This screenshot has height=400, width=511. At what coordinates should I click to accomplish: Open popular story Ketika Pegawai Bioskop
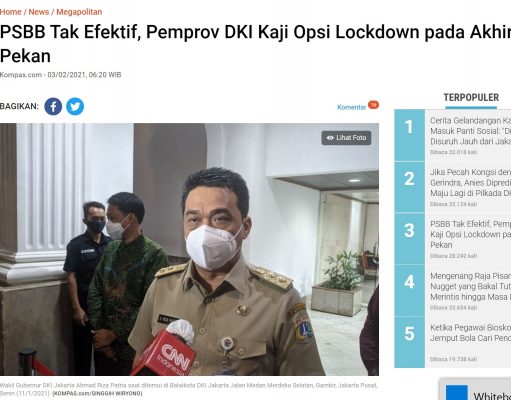coord(470,333)
